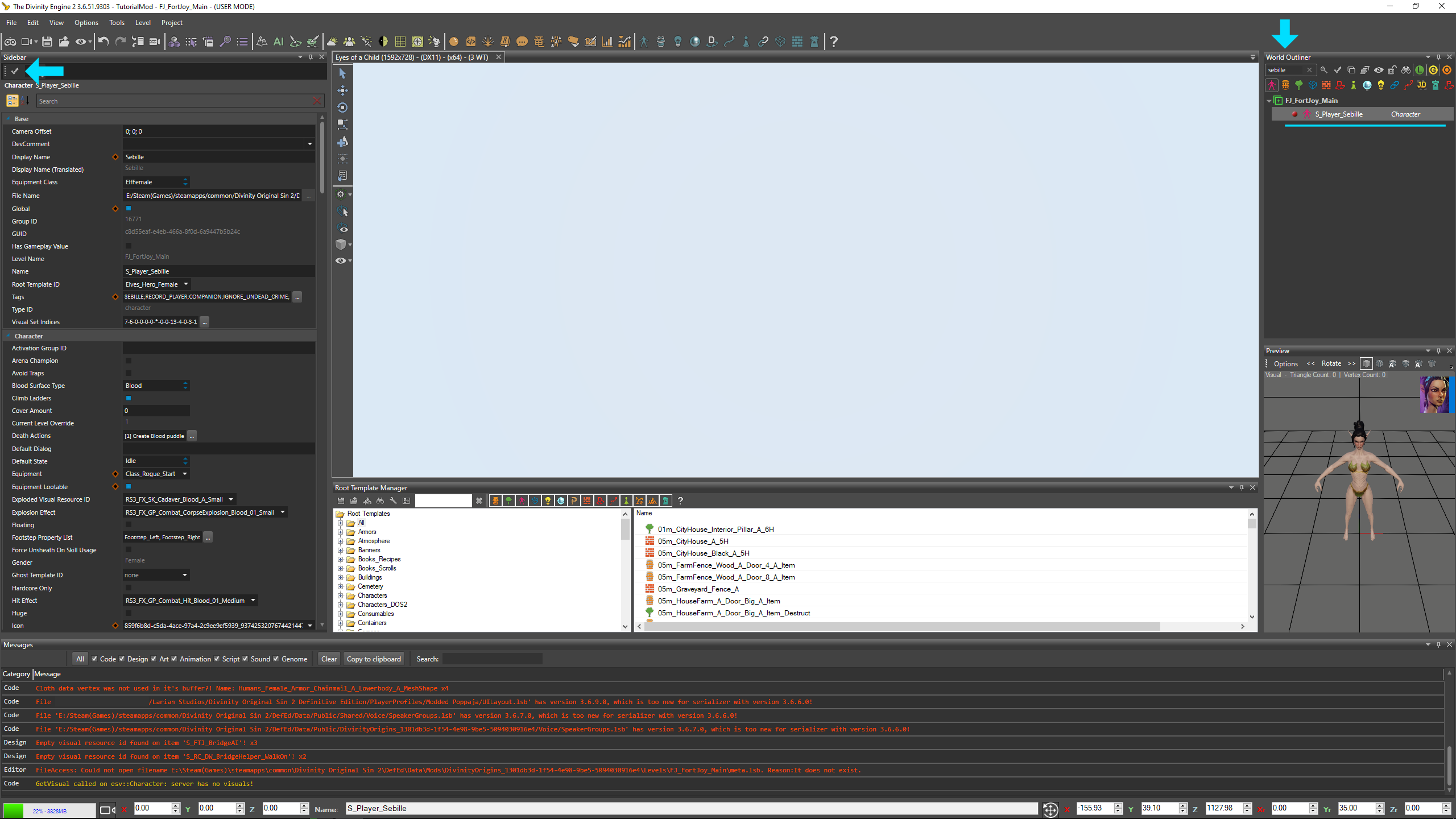
Task: Open the Root Template ID dropdown
Action: (x=186, y=284)
